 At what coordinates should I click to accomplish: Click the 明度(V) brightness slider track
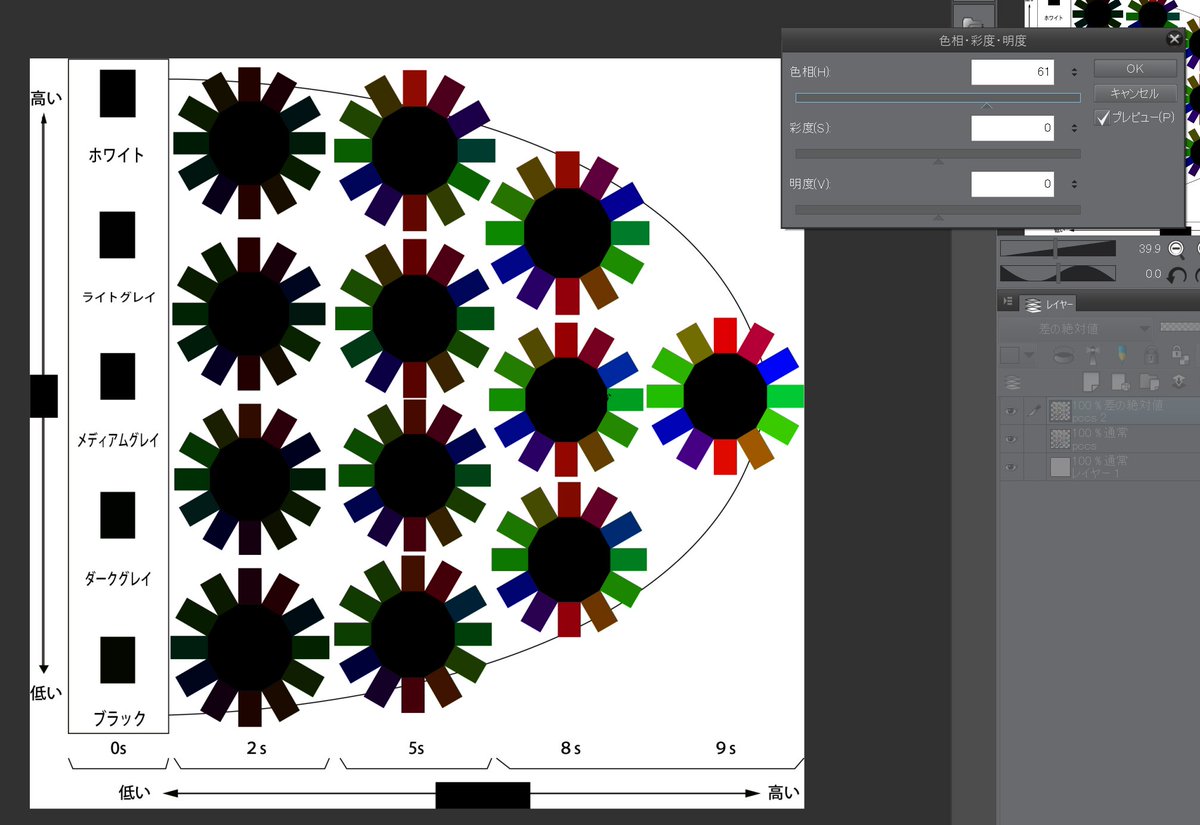pyautogui.click(x=938, y=210)
